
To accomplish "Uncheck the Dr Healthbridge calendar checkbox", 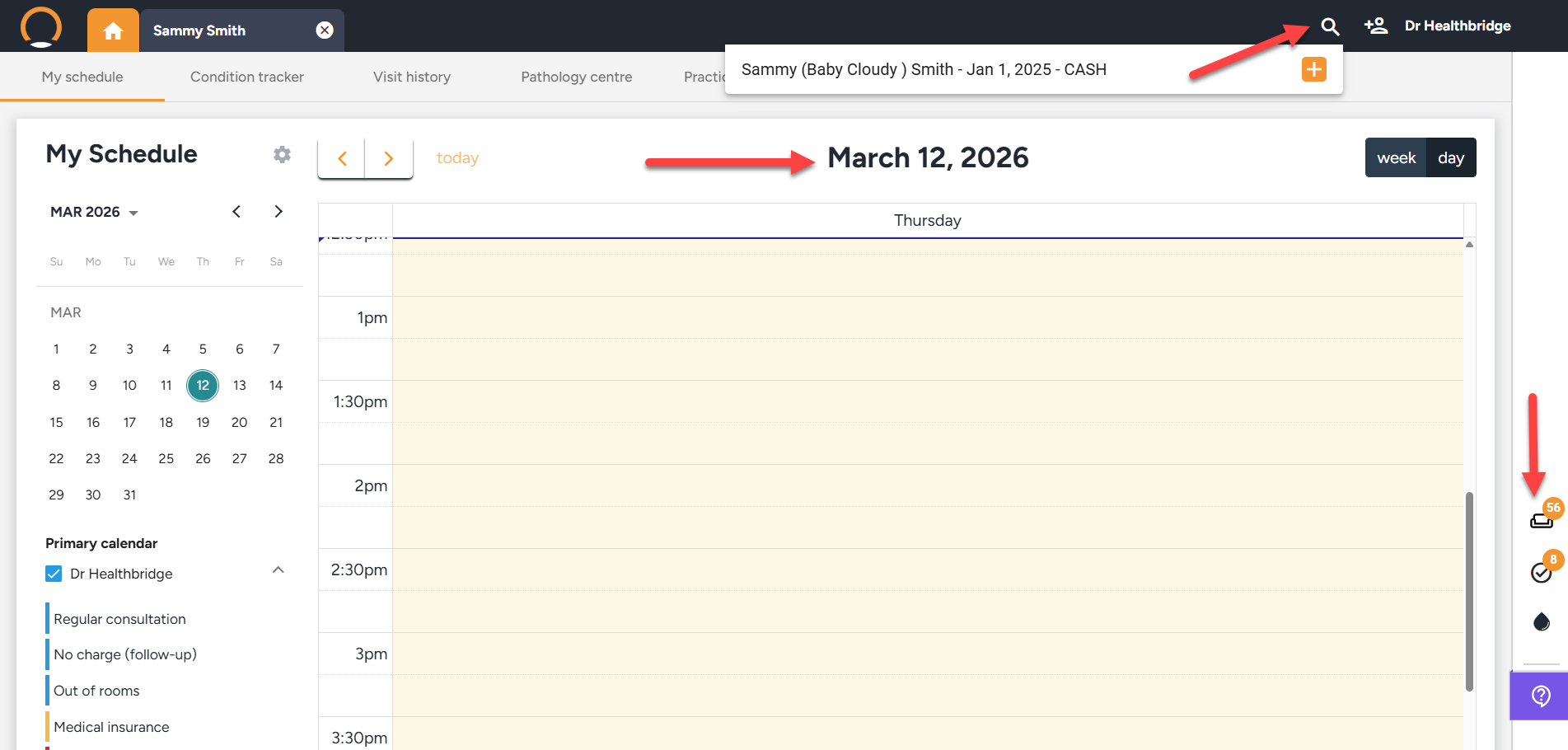I will click(54, 574).
